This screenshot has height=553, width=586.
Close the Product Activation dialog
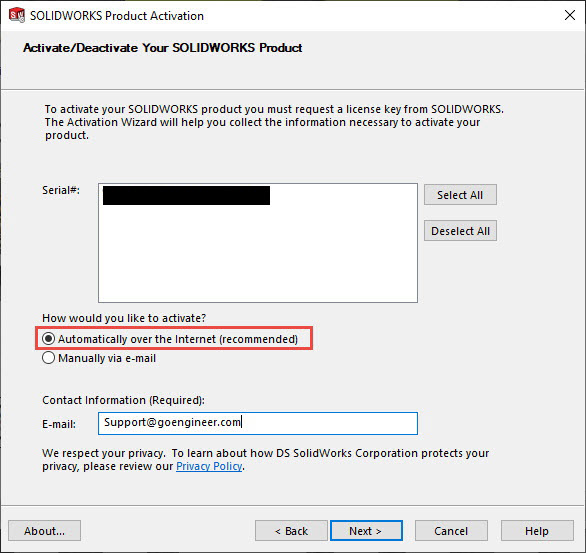click(x=570, y=15)
